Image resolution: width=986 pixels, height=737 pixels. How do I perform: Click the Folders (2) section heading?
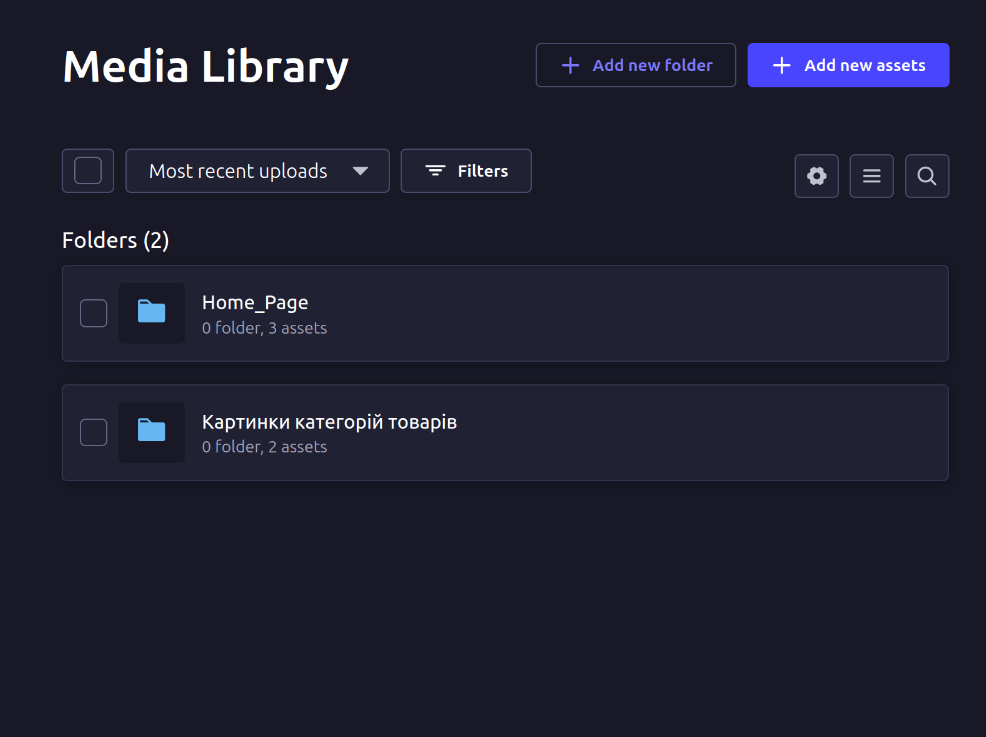[116, 240]
